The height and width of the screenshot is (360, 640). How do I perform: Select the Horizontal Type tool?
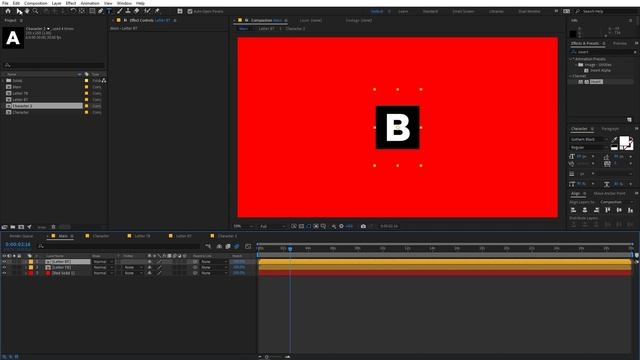click(x=109, y=11)
